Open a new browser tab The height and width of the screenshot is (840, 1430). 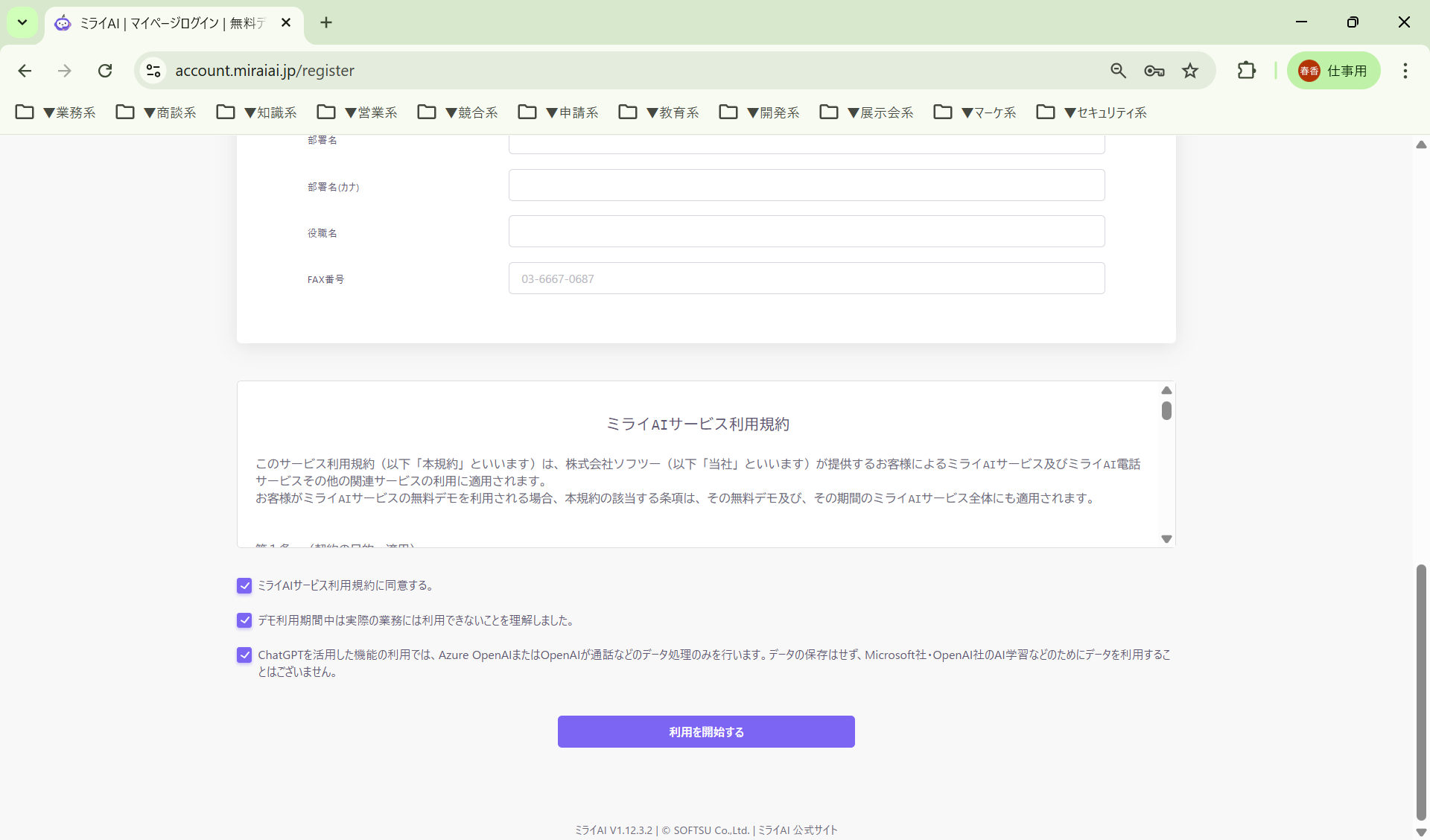pos(326,22)
